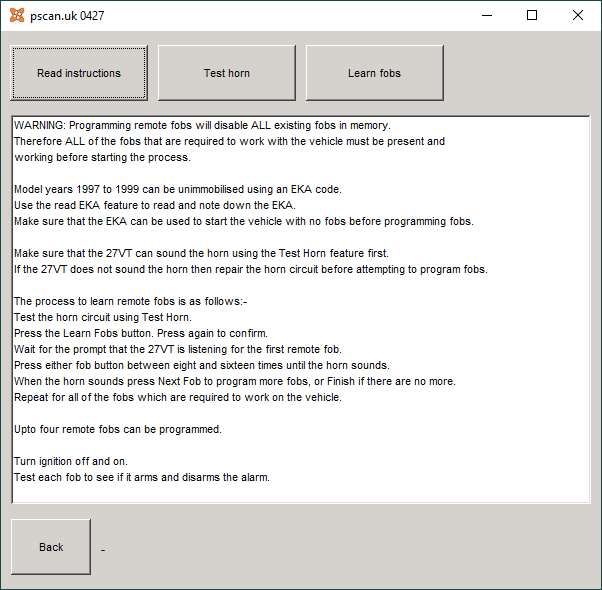Select line 'If the 27VT does not sound the horn'
This screenshot has width=602, height=590.
pos(251,269)
